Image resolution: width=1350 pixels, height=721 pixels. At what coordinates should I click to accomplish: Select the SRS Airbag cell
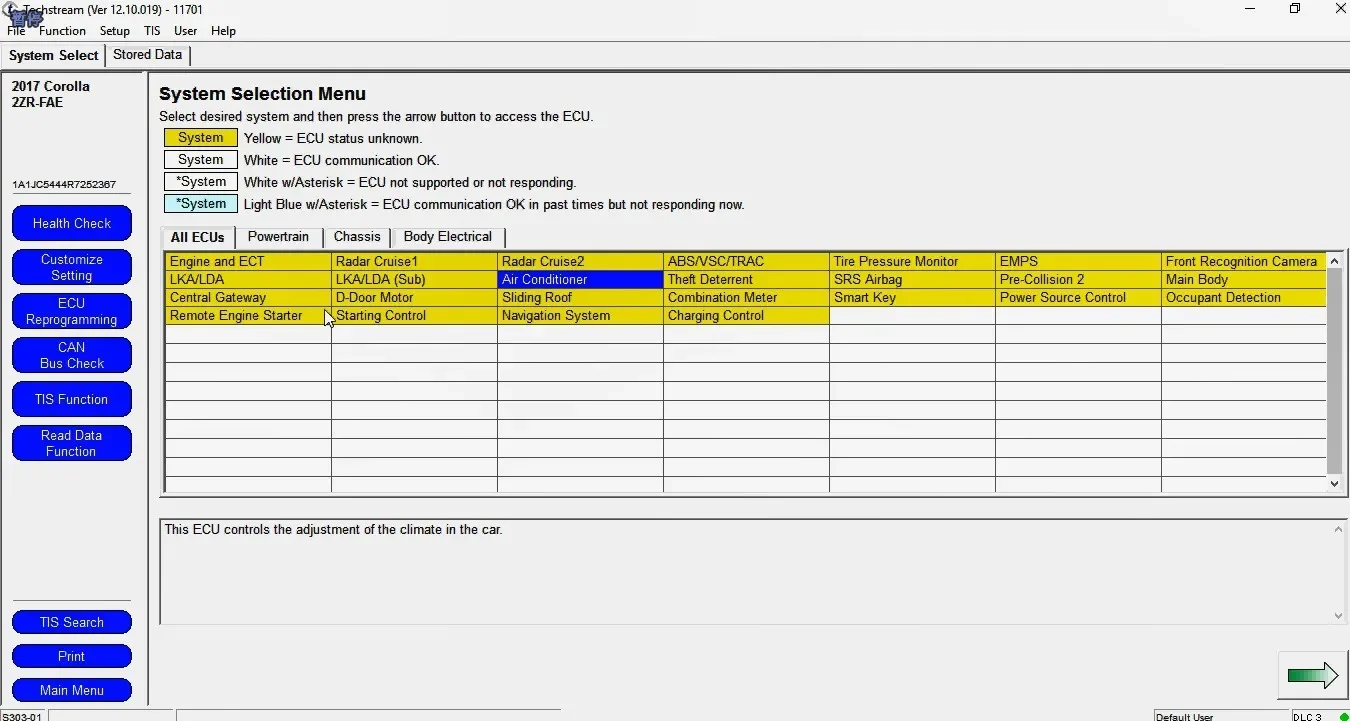[912, 279]
